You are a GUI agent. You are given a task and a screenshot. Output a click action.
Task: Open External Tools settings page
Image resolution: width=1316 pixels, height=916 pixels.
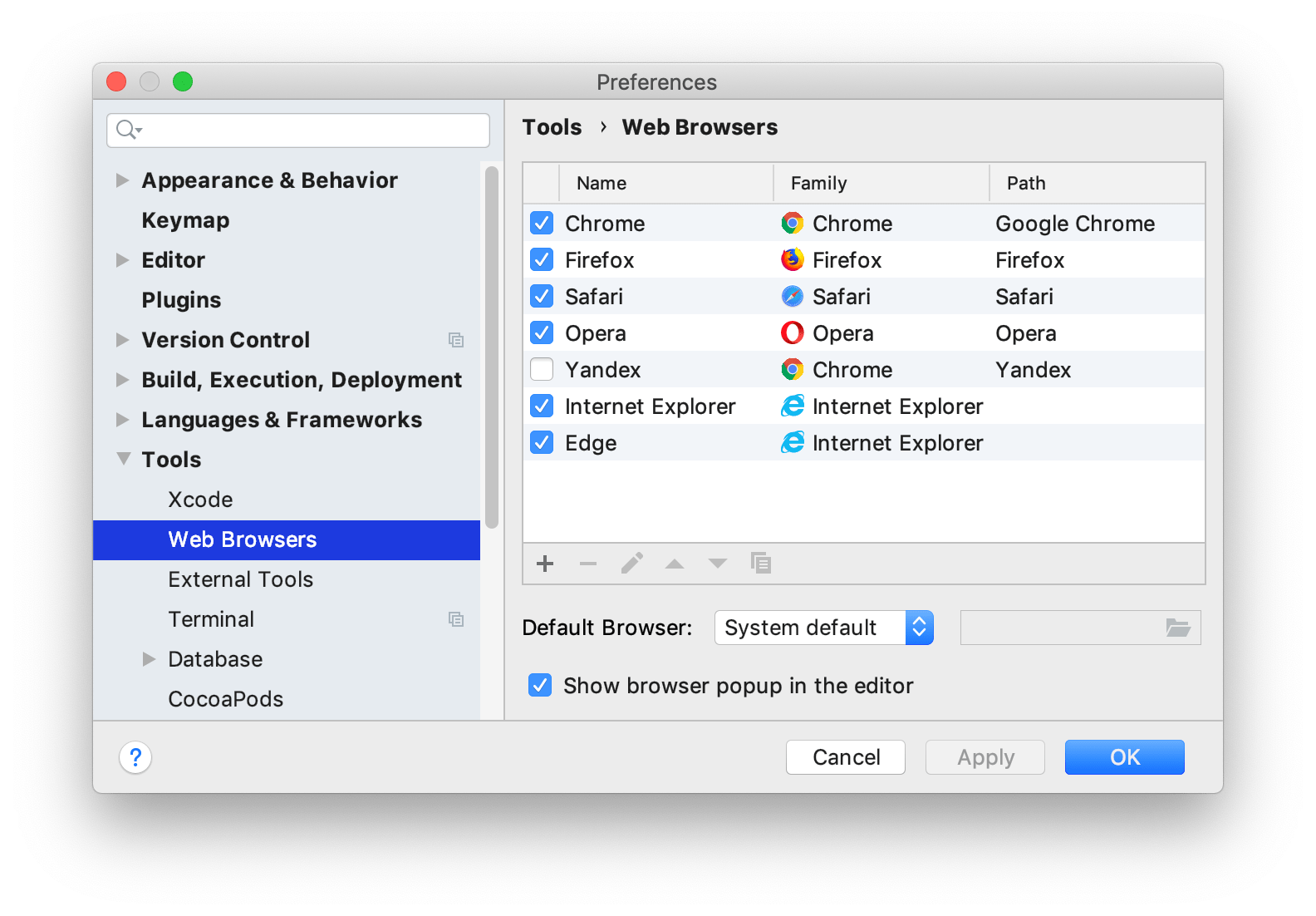tap(241, 579)
